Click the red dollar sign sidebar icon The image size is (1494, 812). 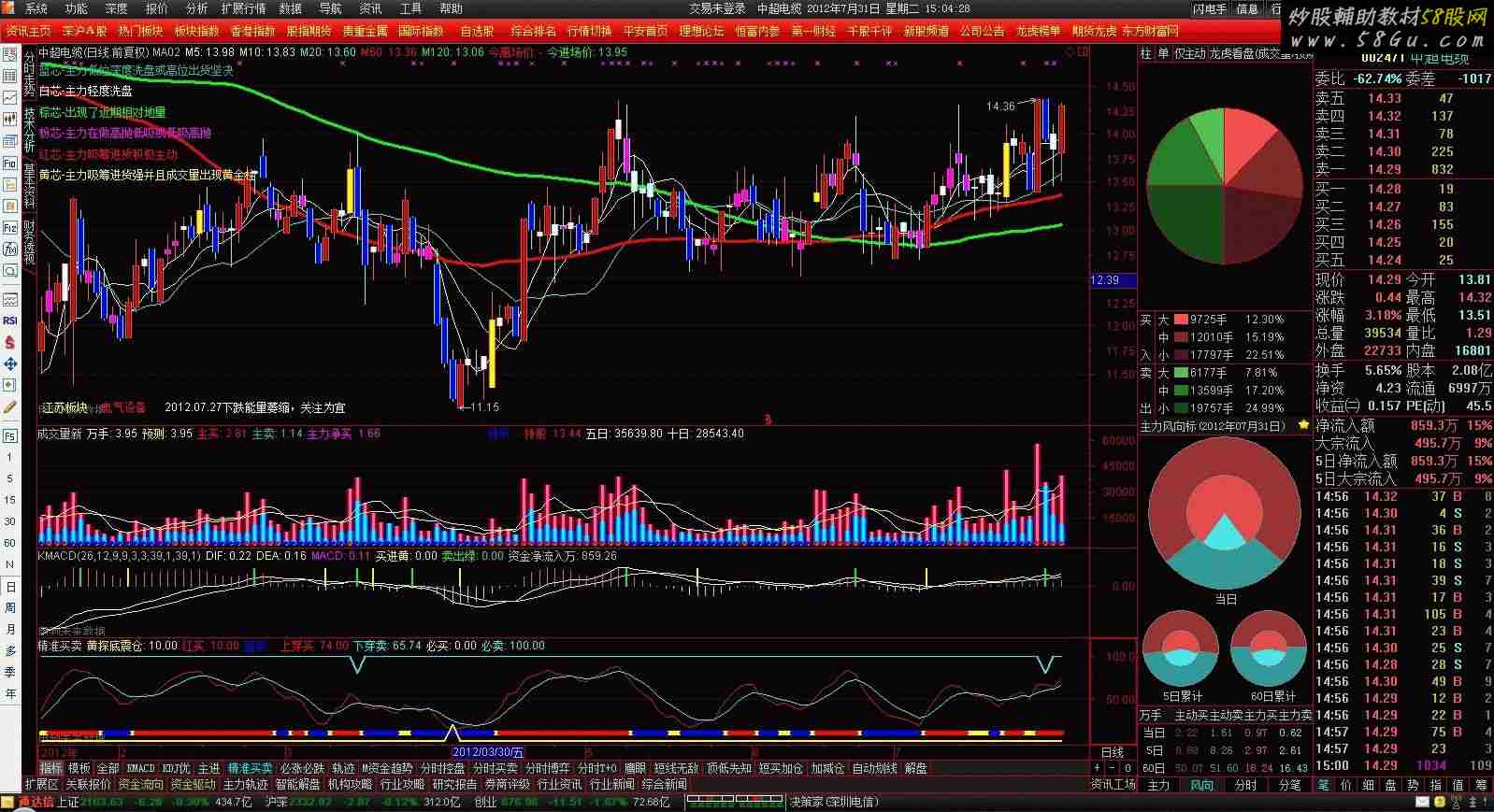coord(10,342)
